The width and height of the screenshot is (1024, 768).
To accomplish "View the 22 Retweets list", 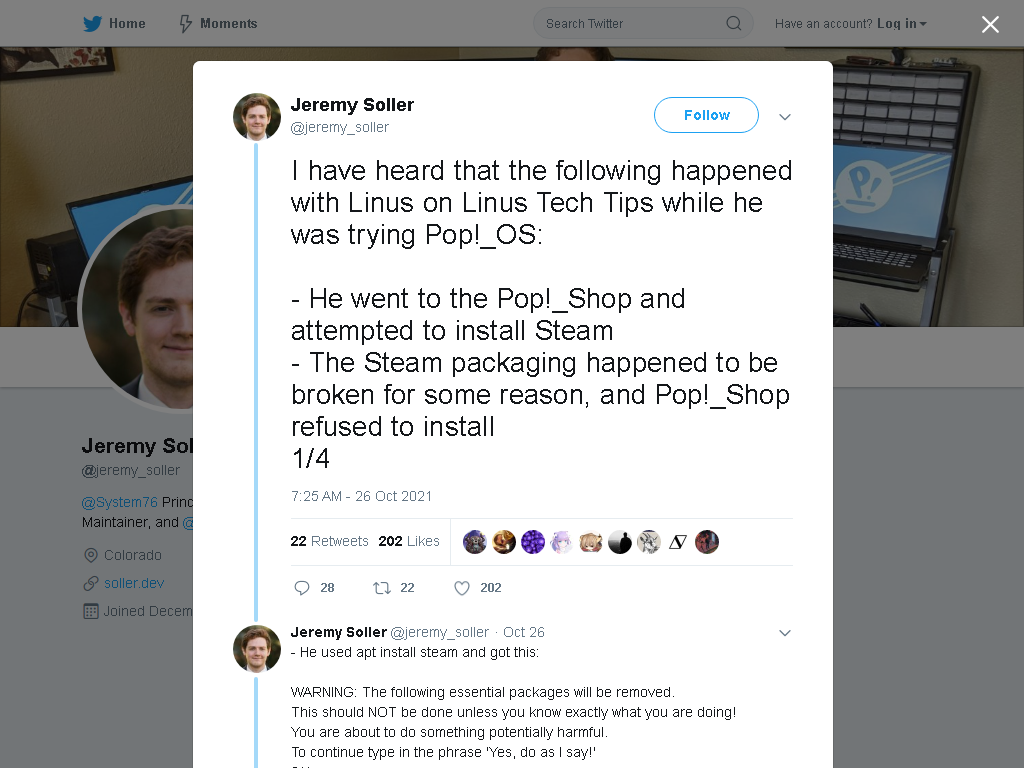I will [x=329, y=541].
